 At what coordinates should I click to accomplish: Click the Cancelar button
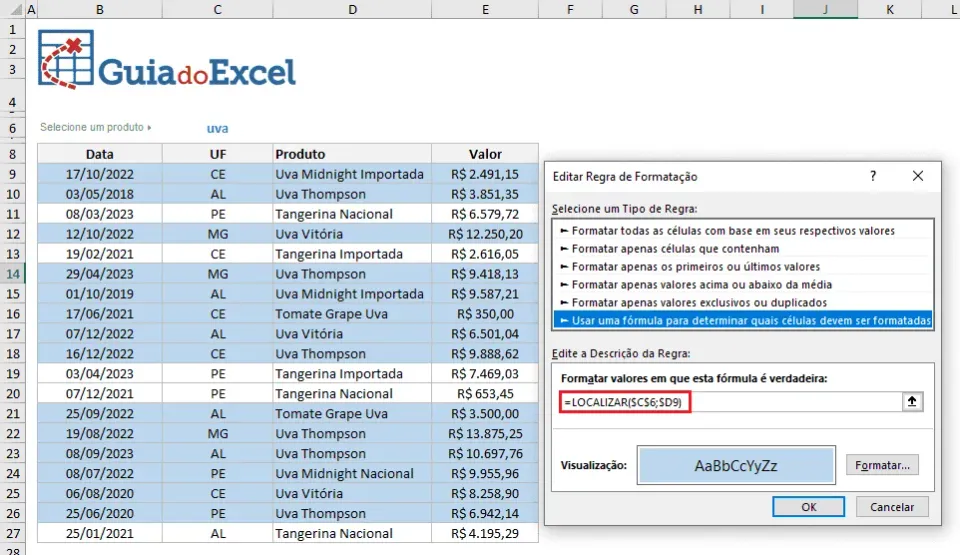[892, 507]
